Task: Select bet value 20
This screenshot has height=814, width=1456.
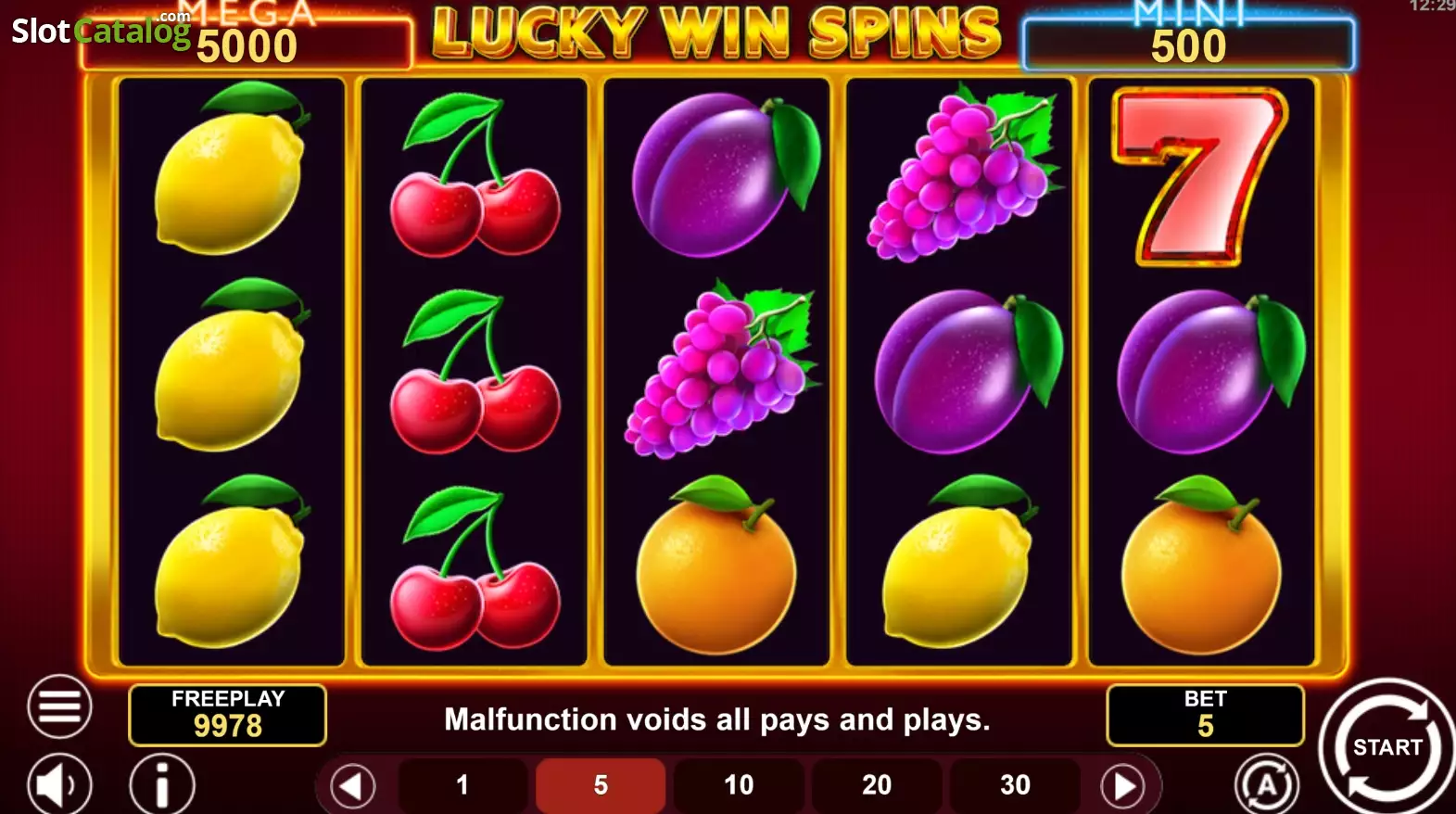Action: click(877, 785)
